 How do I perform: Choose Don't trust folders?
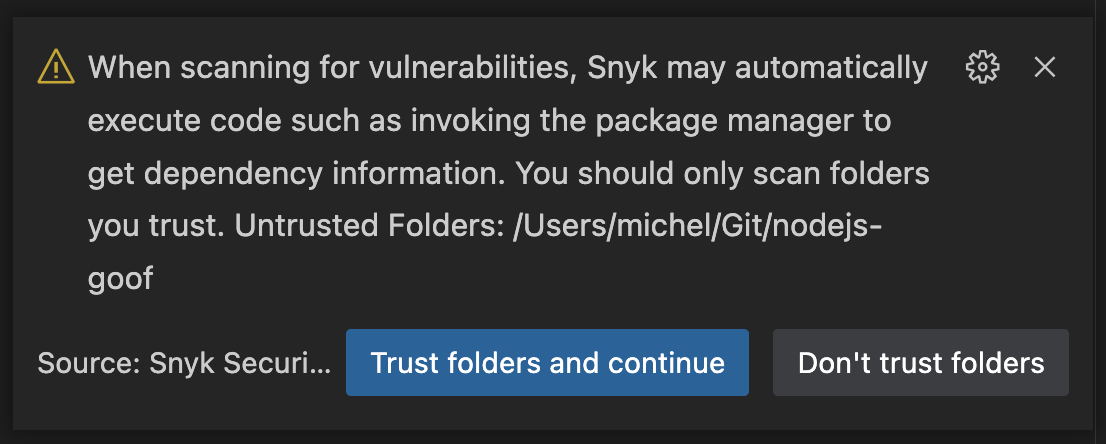pyautogui.click(x=920, y=362)
